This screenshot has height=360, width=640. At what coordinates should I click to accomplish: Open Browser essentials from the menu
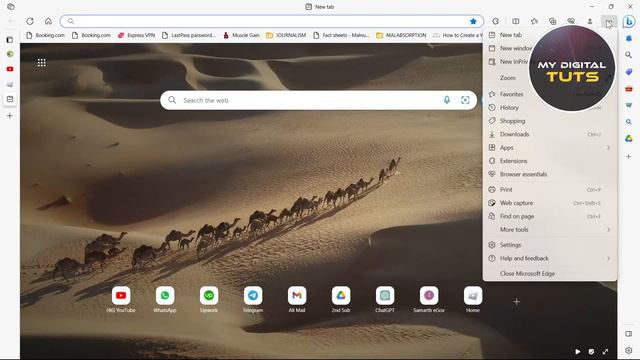[x=550, y=174]
